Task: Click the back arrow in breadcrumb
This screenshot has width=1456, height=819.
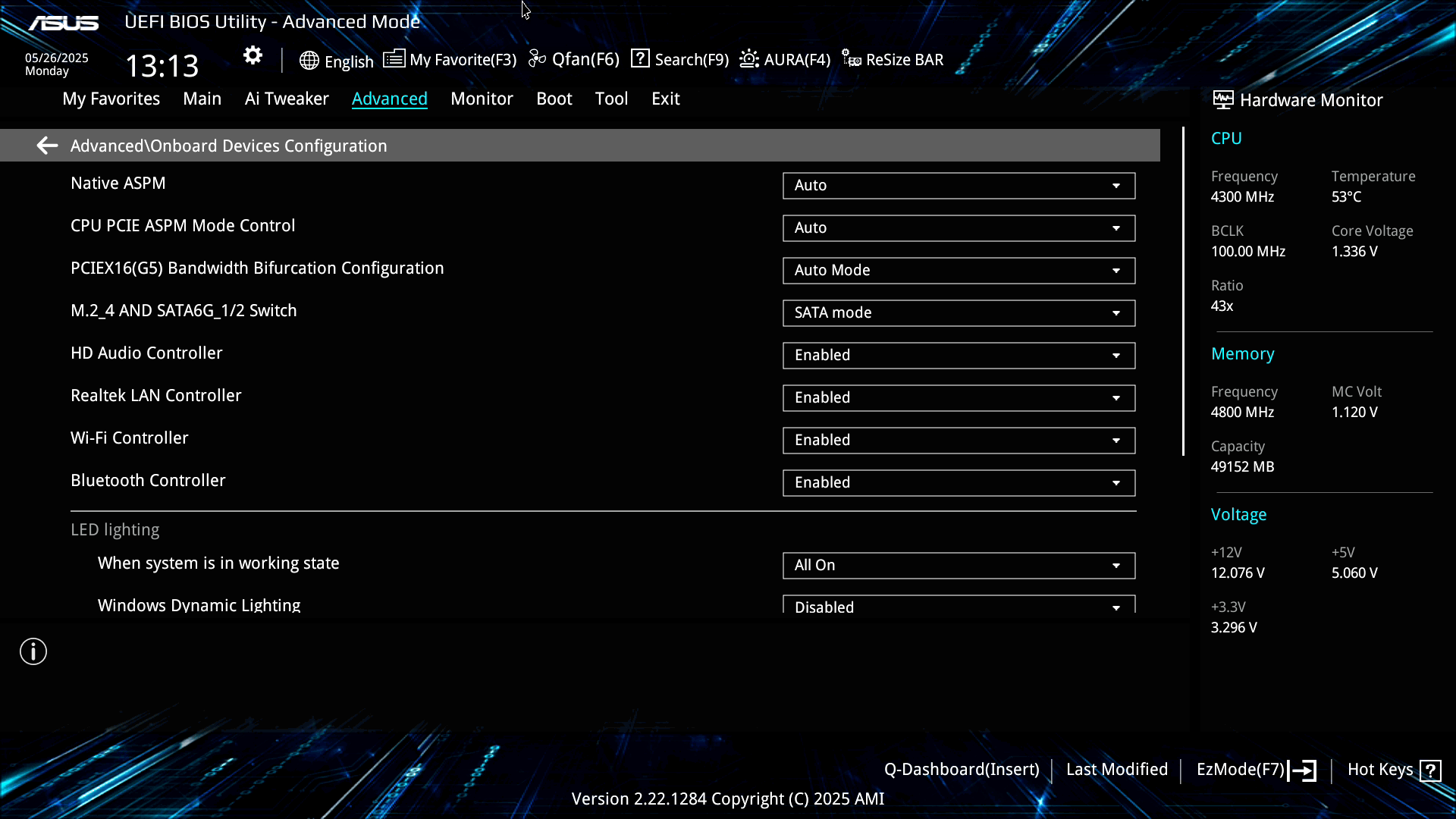Action: click(x=47, y=146)
